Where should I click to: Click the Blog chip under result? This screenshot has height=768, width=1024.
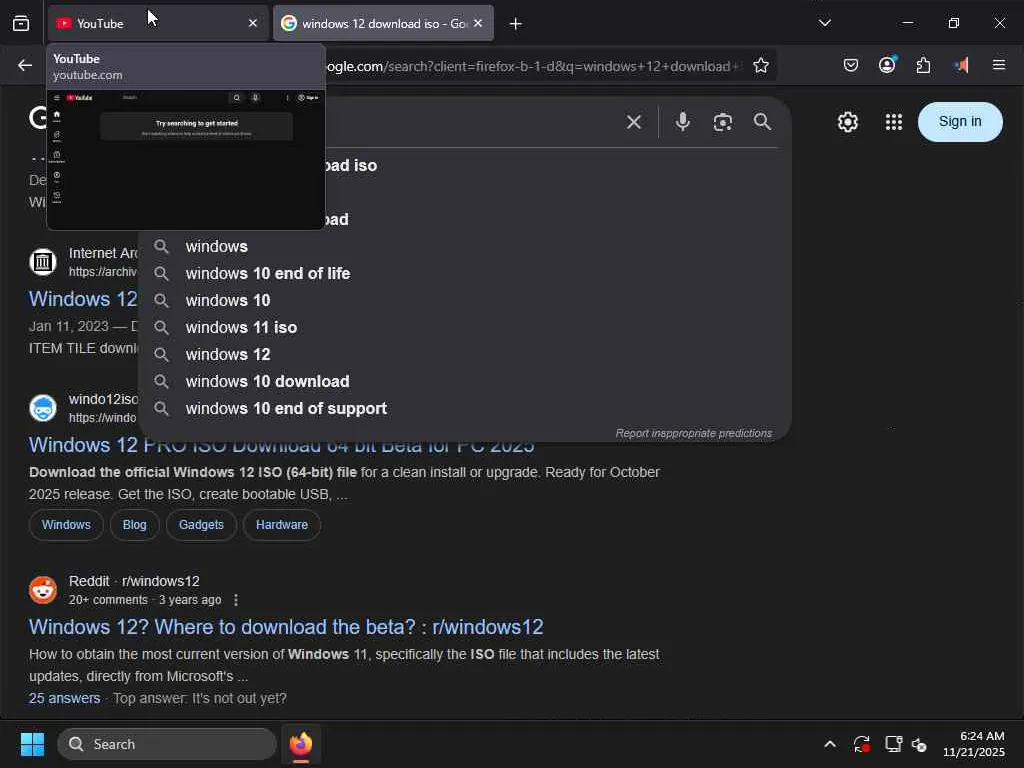[x=135, y=524]
